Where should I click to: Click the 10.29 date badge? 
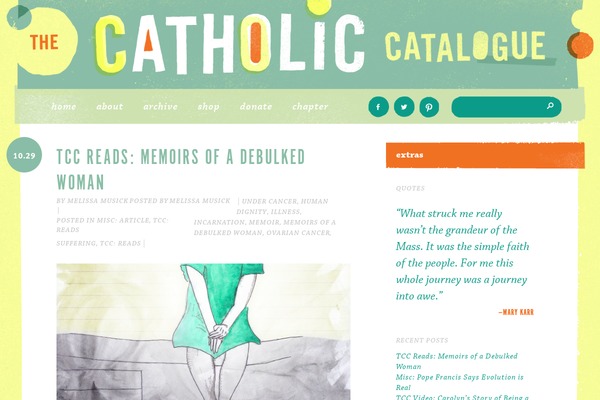pos(24,155)
